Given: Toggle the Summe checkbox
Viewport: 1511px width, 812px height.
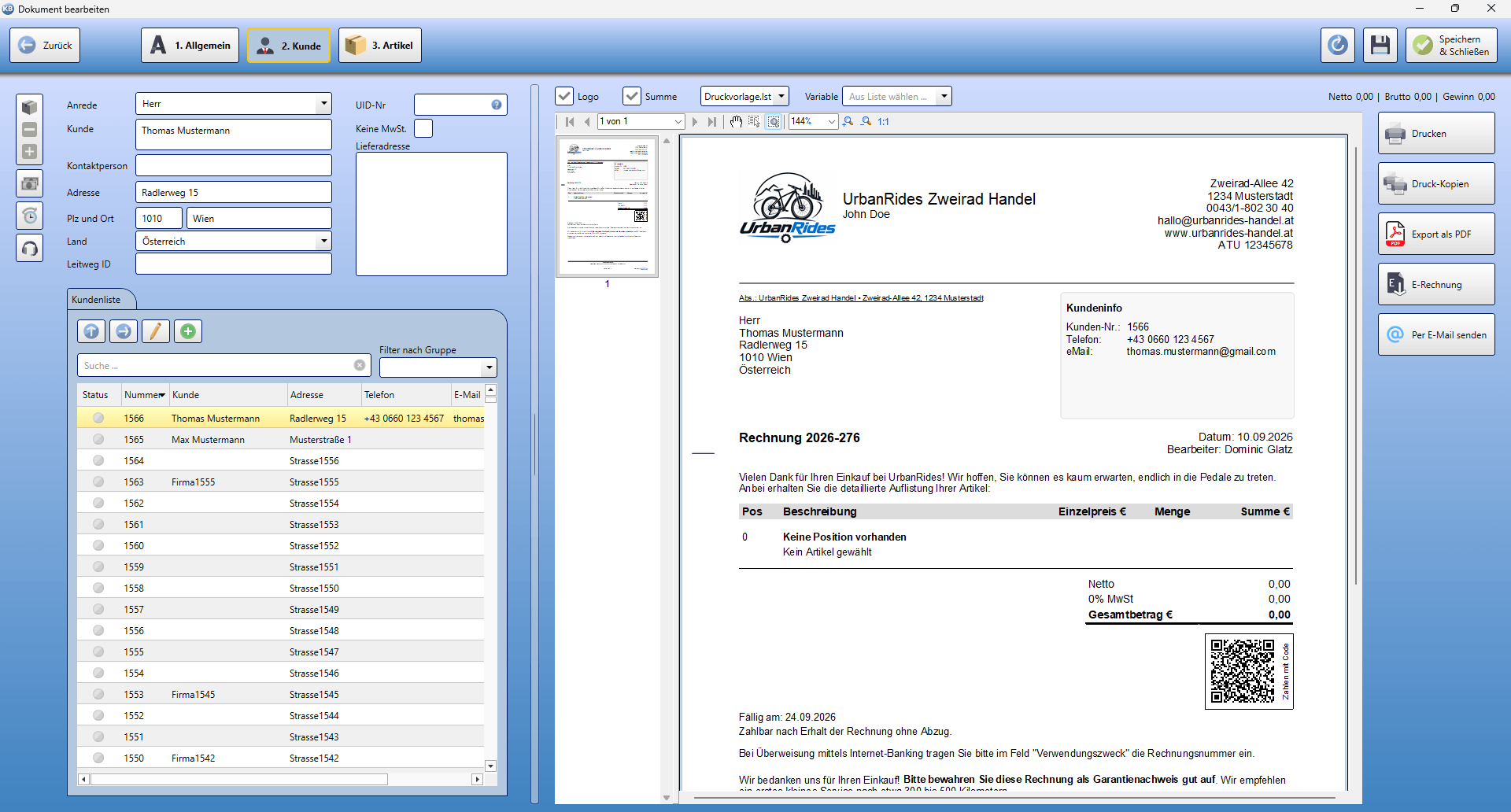Looking at the screenshot, I should pyautogui.click(x=632, y=96).
